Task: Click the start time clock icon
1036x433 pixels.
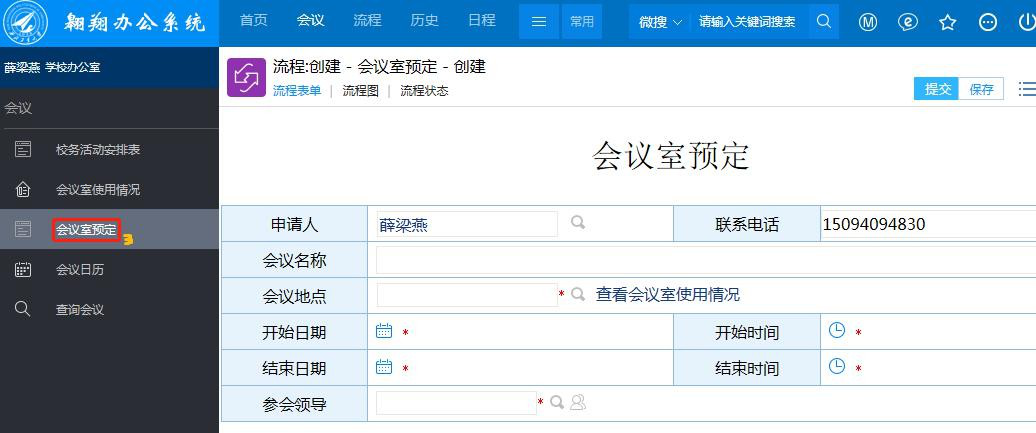Action: point(837,331)
